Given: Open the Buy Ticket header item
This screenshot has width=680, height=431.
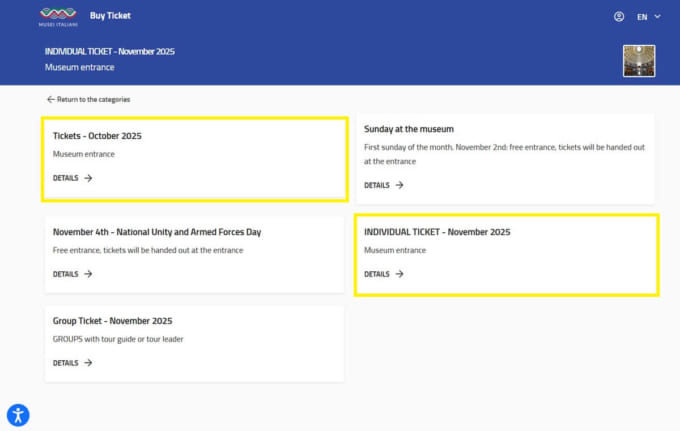Looking at the screenshot, I should 110,16.
